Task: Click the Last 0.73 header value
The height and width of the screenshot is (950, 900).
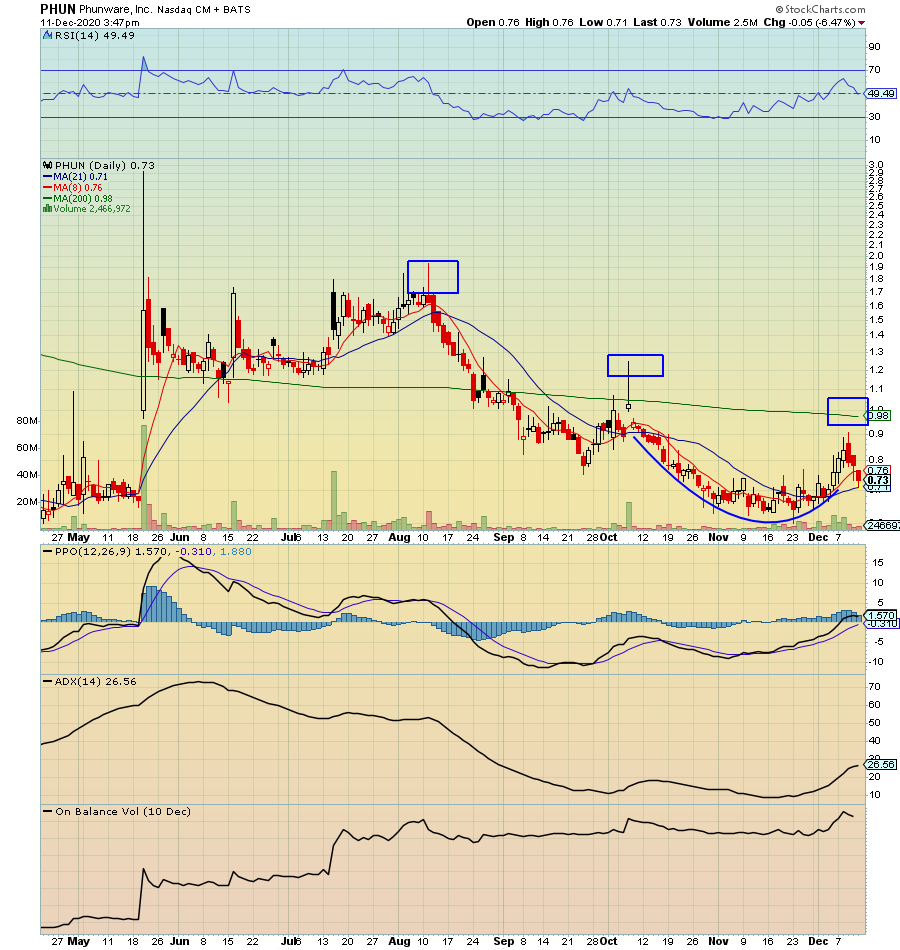Action: (x=658, y=22)
